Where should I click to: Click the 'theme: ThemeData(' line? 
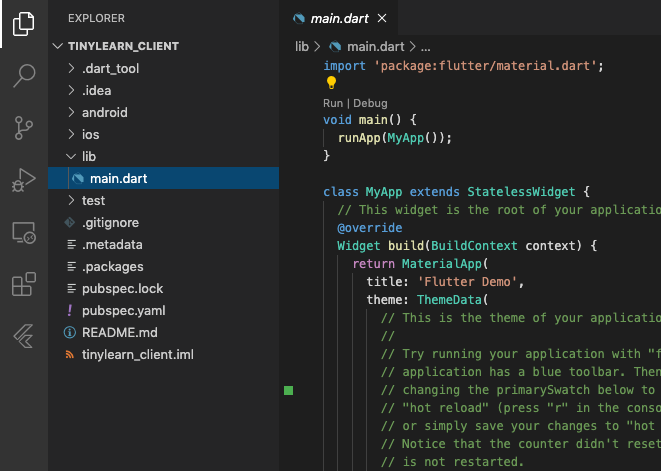click(427, 300)
